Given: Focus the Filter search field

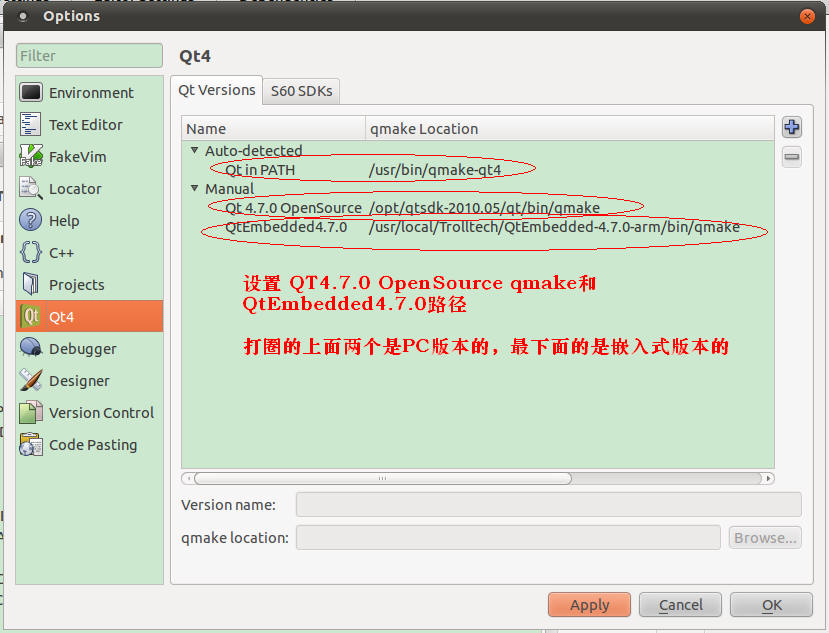Looking at the screenshot, I should click(x=89, y=56).
